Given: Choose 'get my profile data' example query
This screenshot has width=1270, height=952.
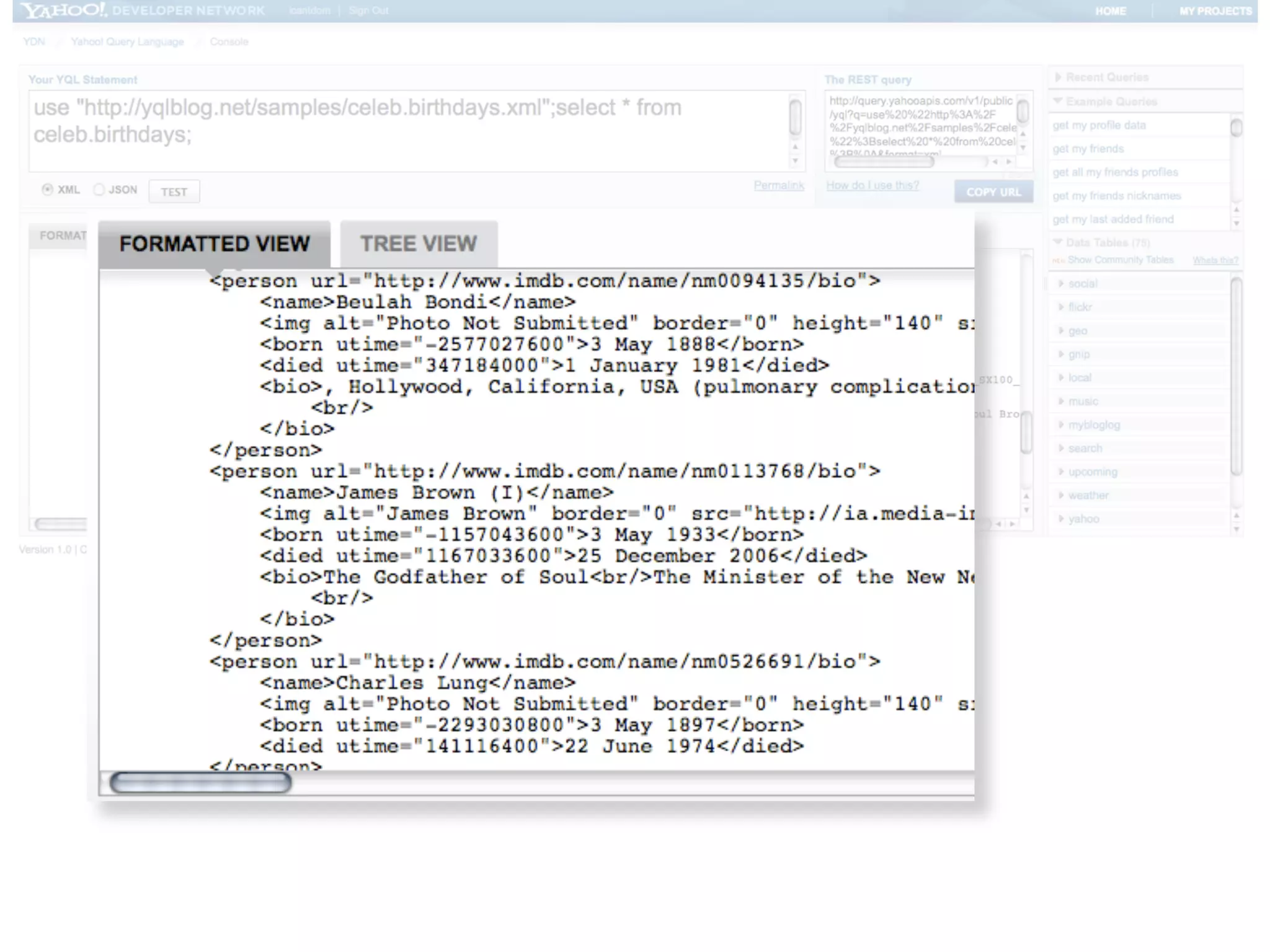Looking at the screenshot, I should 1099,125.
